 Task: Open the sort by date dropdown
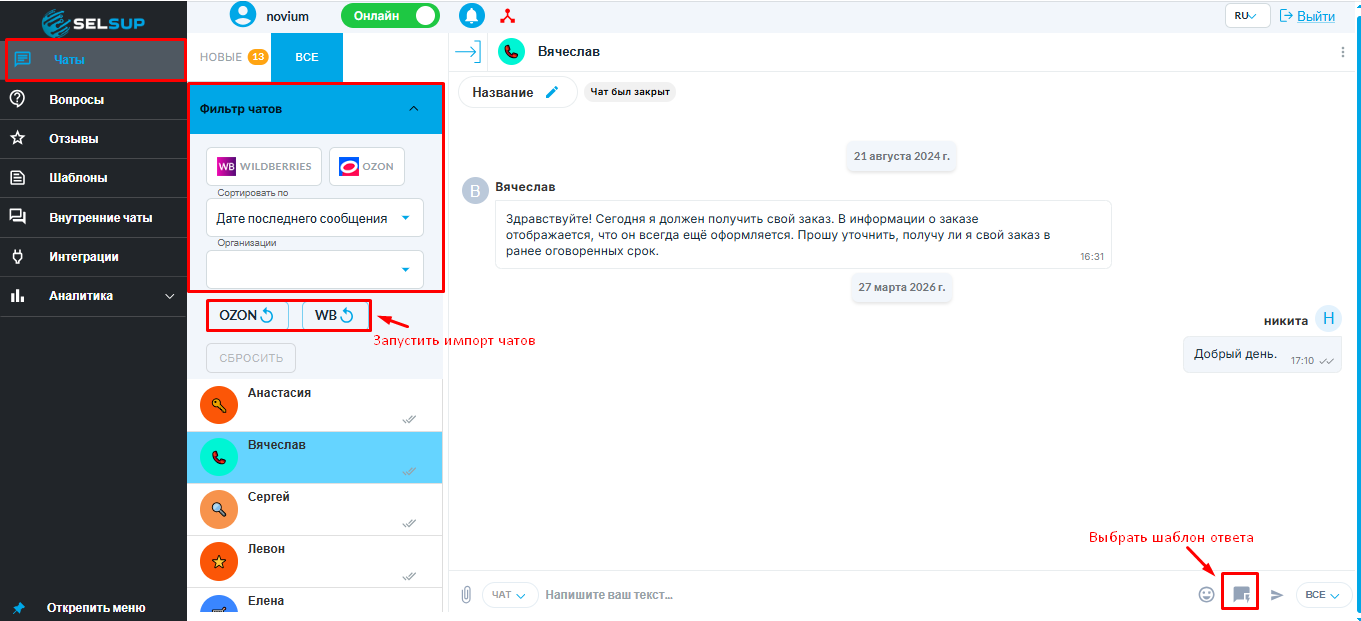point(315,218)
